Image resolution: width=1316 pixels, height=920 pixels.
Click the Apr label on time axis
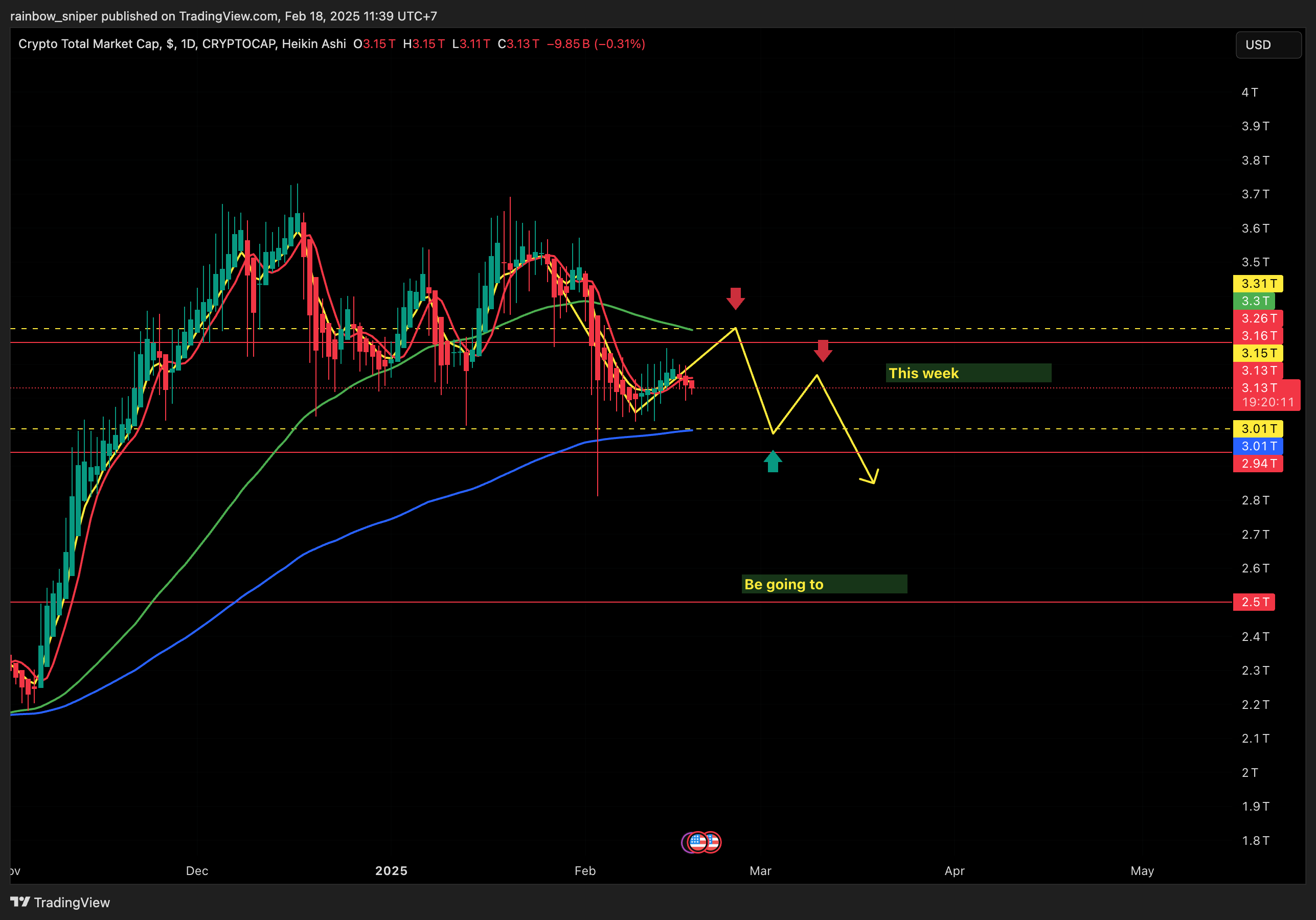tap(955, 871)
